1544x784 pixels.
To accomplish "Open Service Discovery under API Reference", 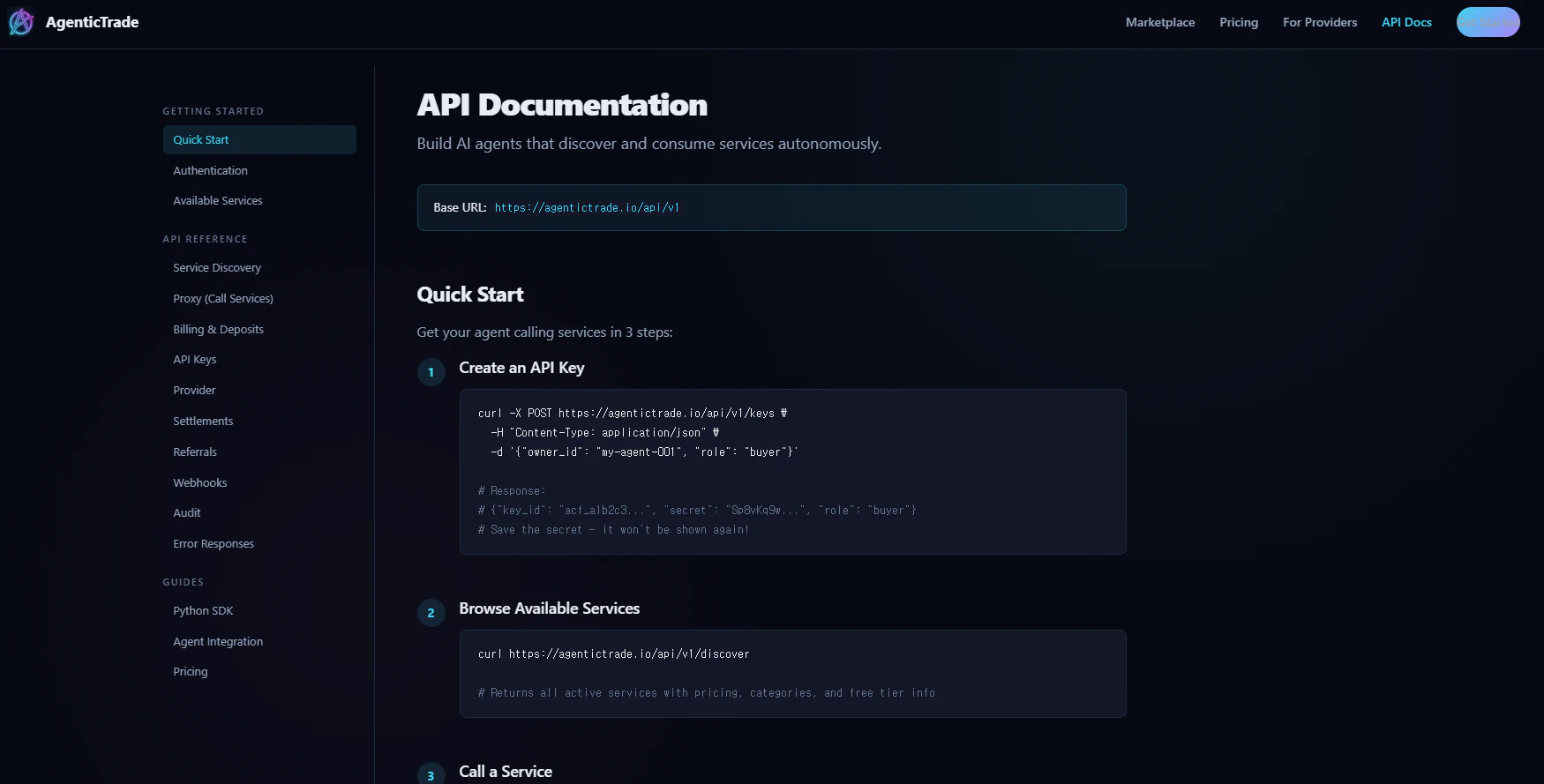I will click(x=217, y=267).
